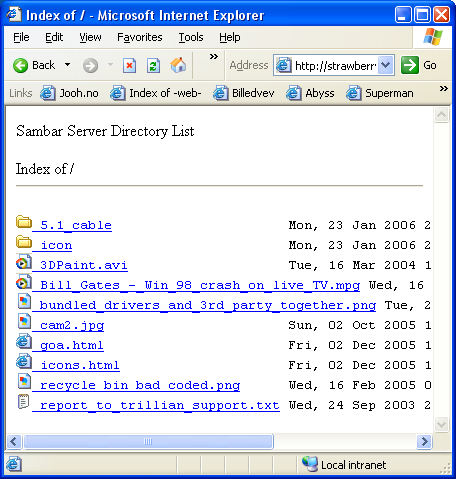
Task: Open the Favorites menu
Action: coord(140,37)
